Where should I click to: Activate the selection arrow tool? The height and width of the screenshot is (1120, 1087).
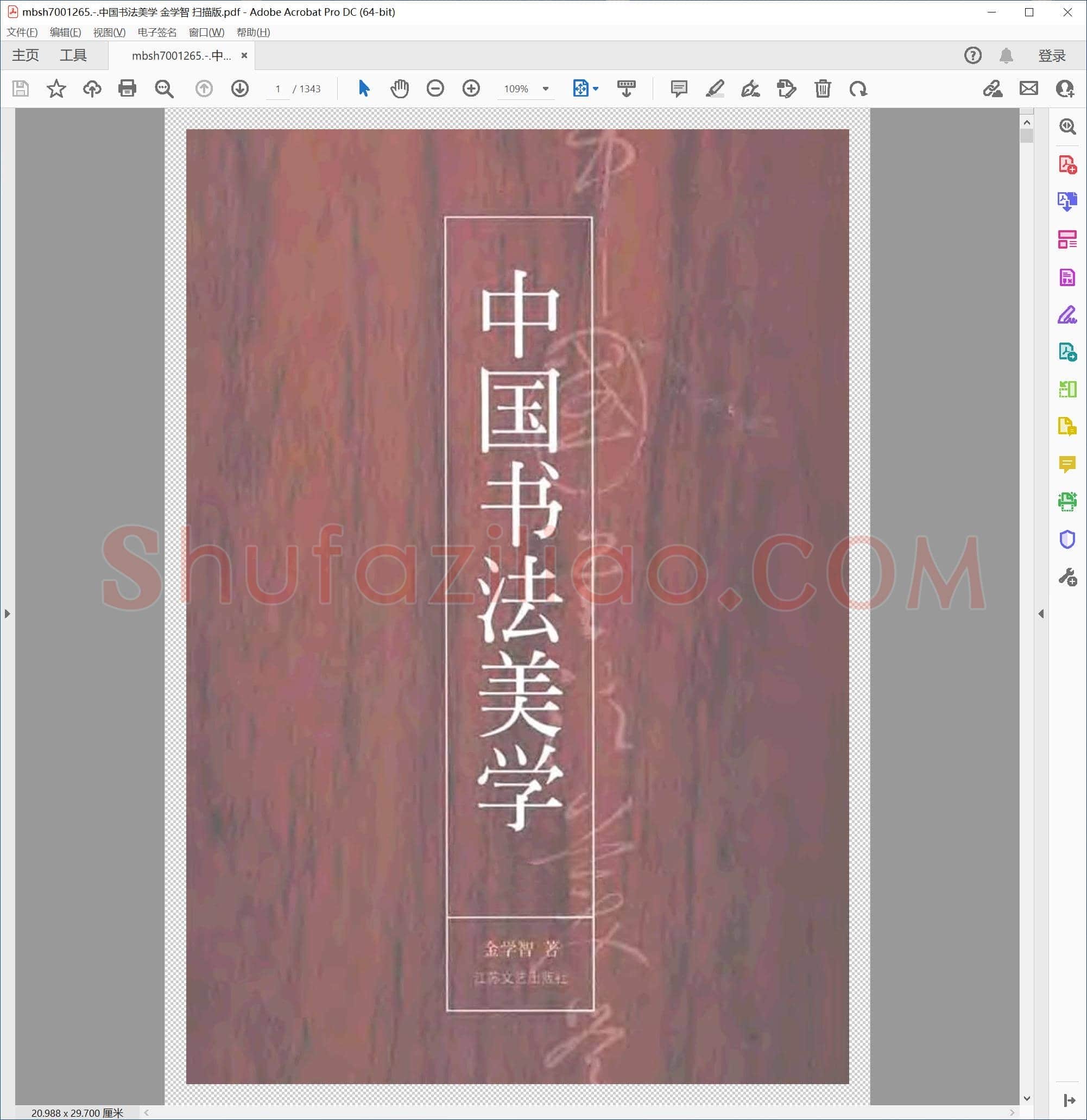[x=363, y=88]
